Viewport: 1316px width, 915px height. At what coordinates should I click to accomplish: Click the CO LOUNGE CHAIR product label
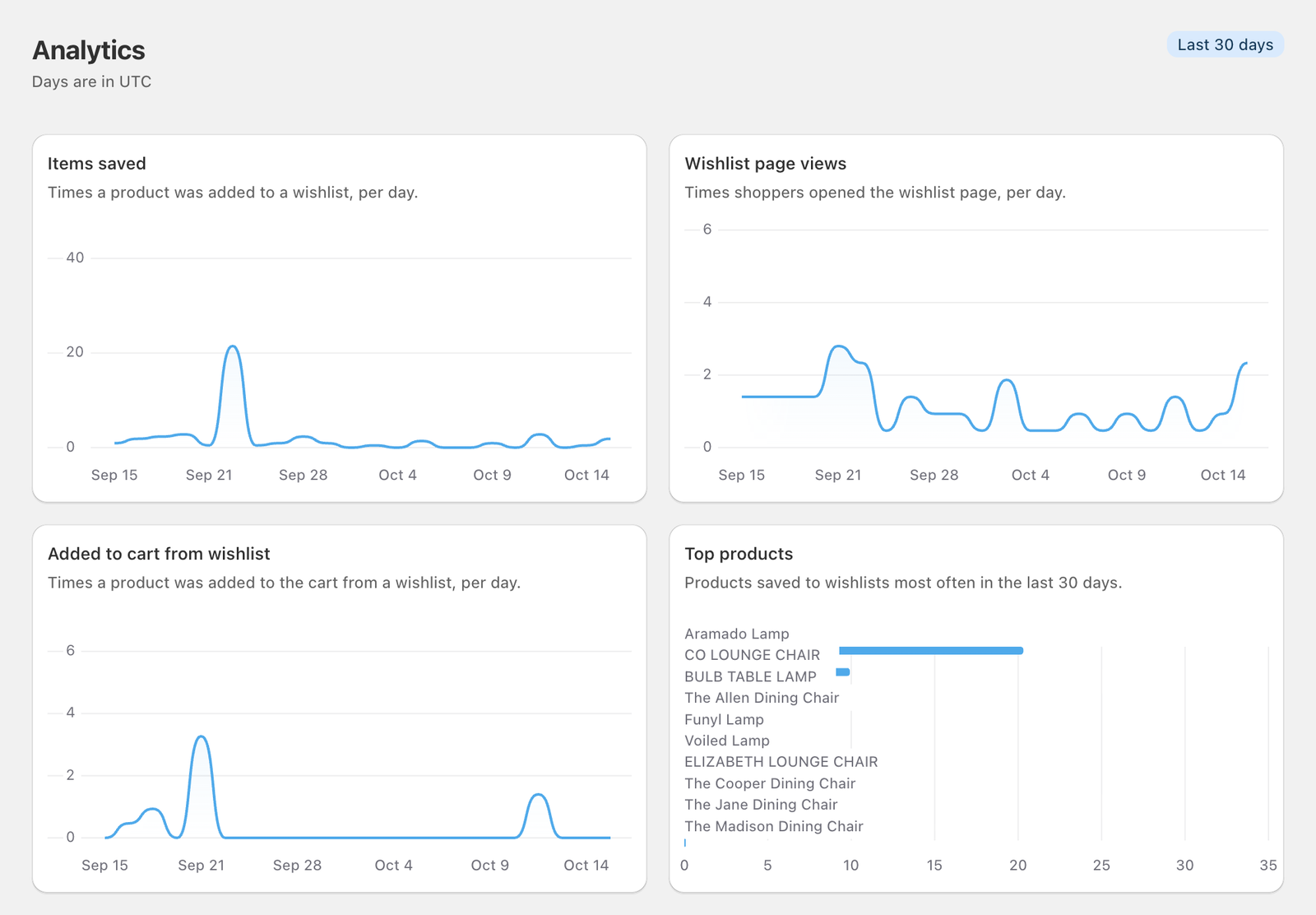pos(752,655)
